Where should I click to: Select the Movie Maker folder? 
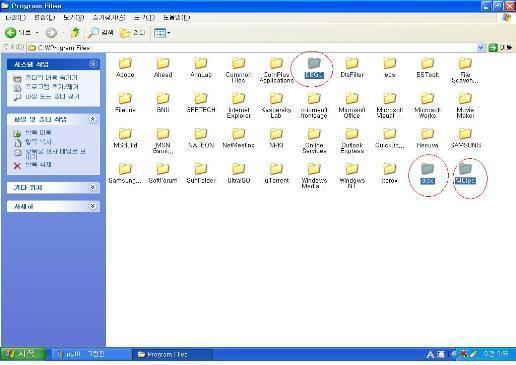tap(465, 105)
